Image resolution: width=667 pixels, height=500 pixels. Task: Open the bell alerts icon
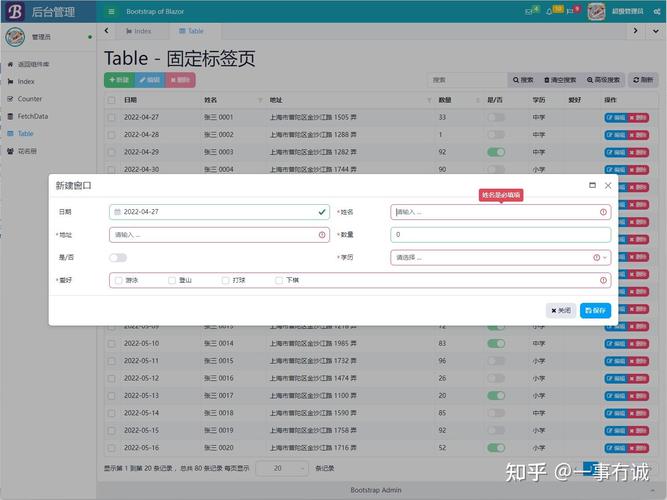549,11
